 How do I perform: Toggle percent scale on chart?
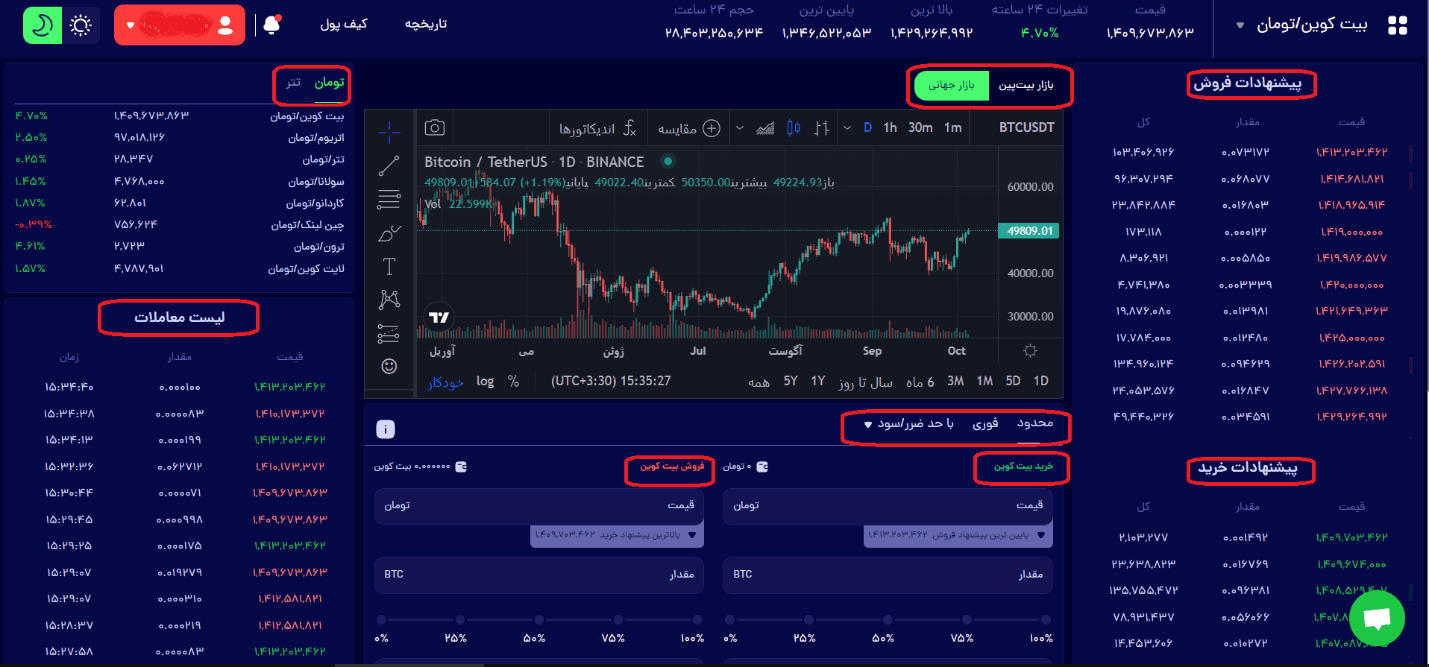[514, 381]
